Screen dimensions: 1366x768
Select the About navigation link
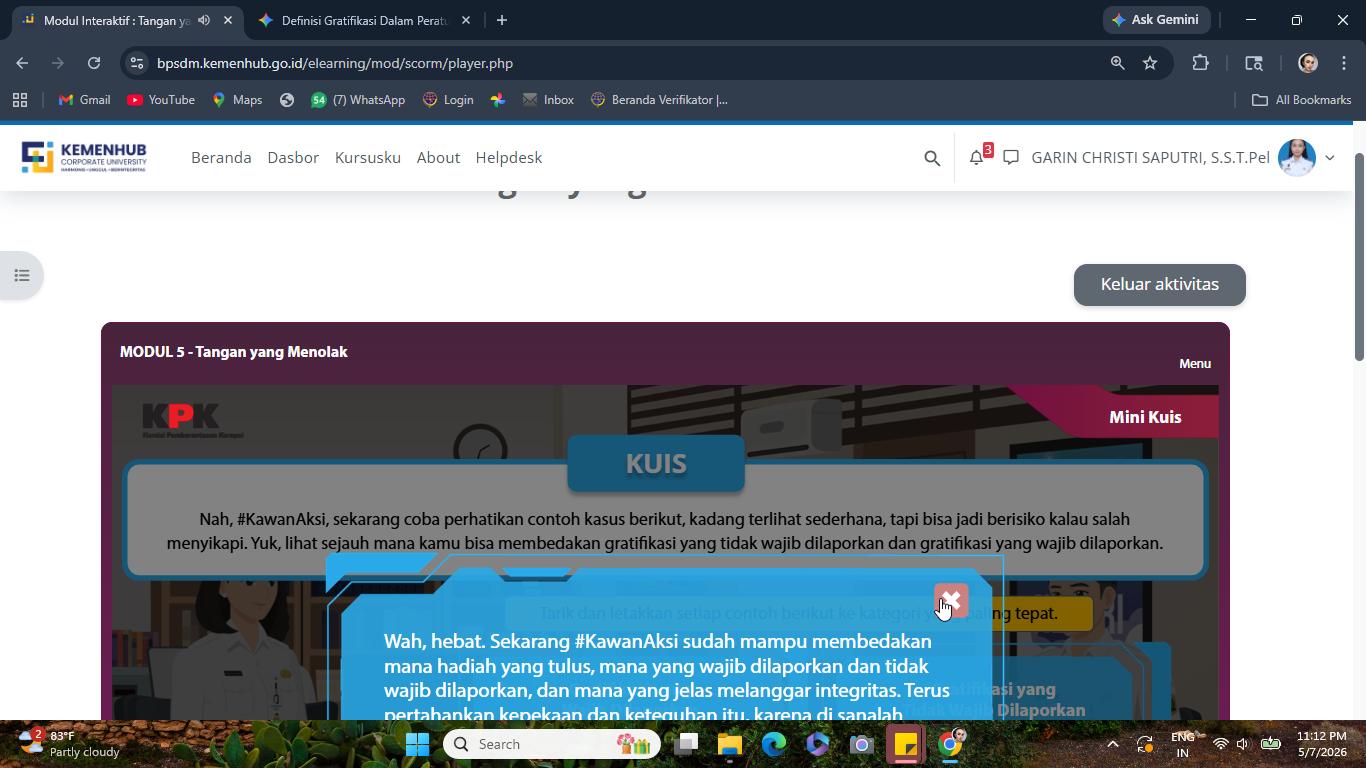coord(438,157)
